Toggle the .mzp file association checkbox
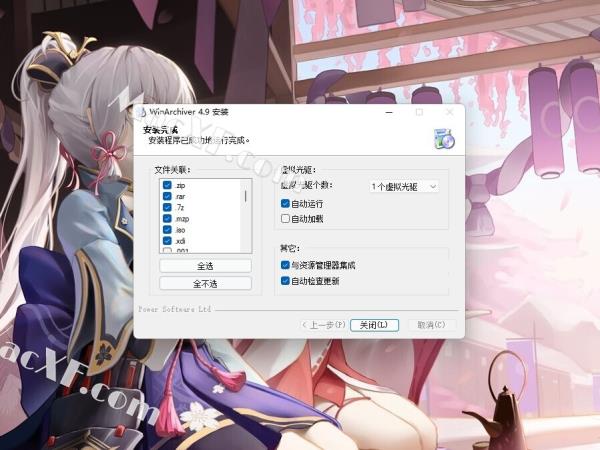 pos(167,218)
